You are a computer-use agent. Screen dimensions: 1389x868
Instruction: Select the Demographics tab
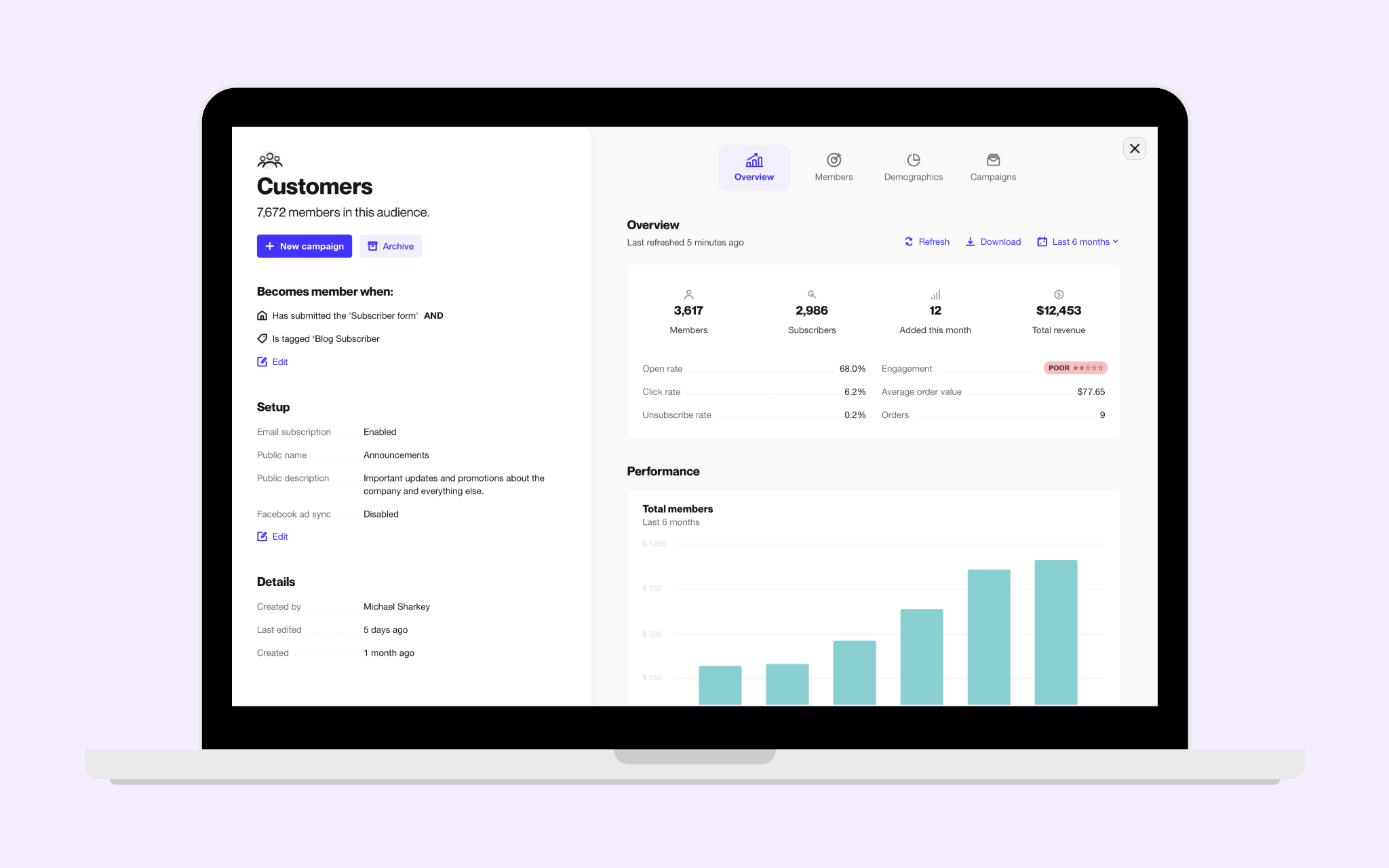click(913, 167)
